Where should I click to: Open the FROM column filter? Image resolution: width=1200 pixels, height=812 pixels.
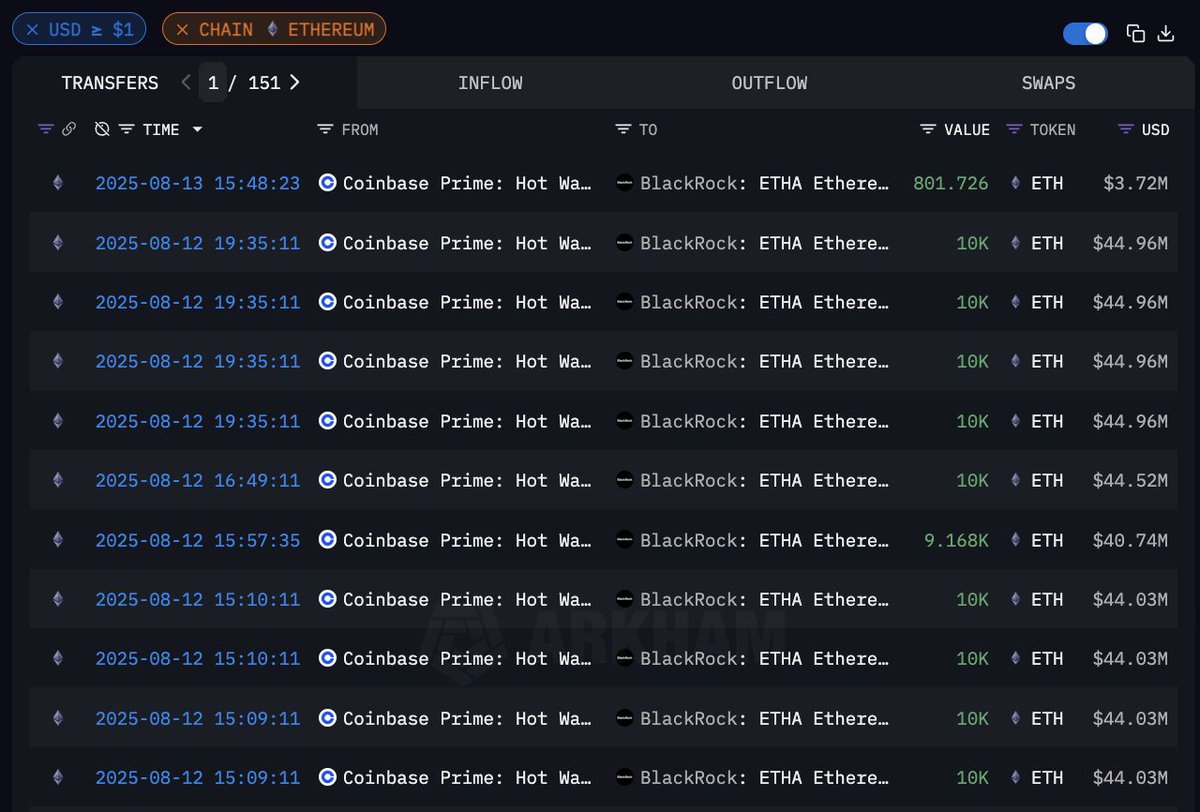coord(325,129)
